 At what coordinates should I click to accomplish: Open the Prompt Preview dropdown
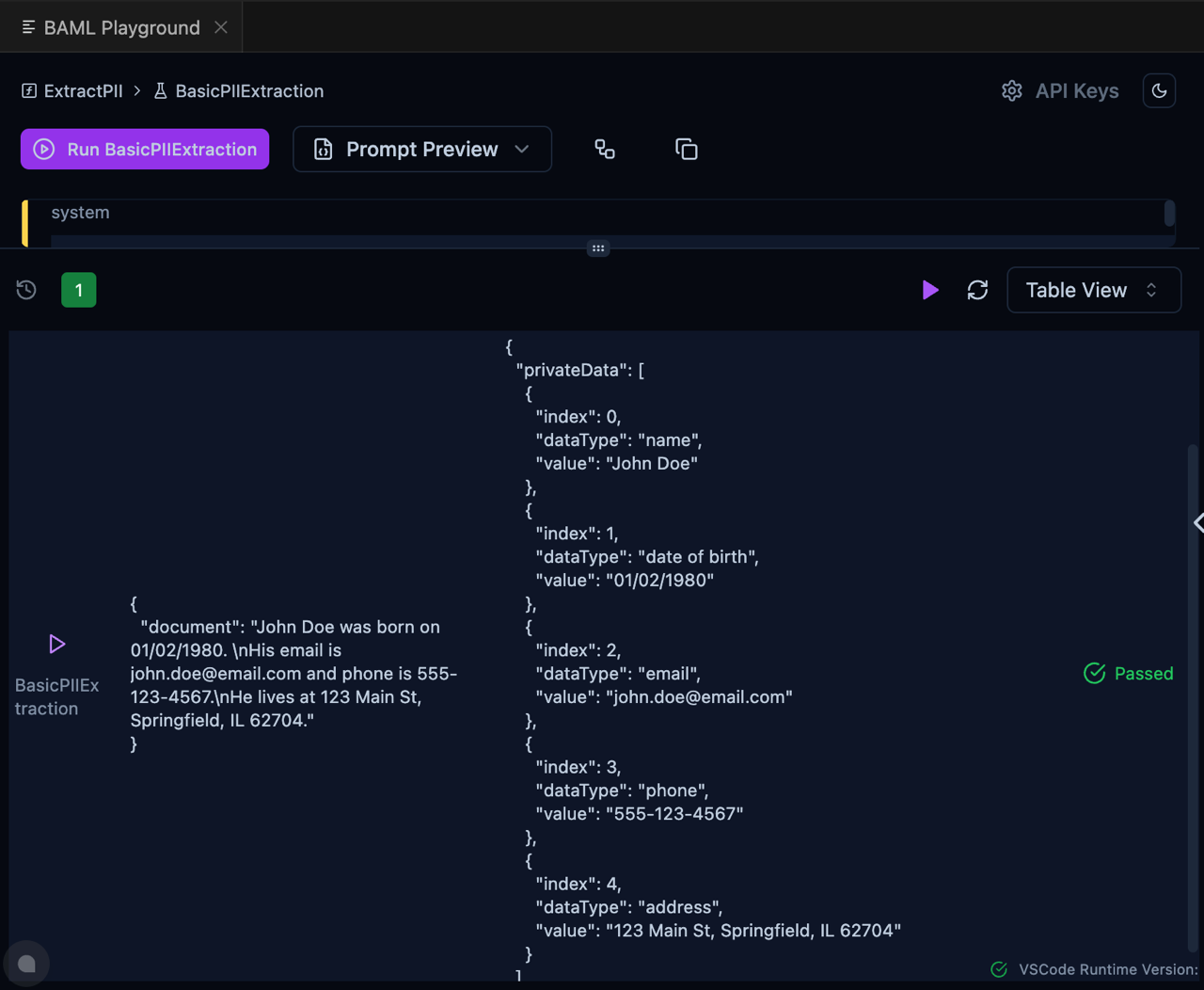(421, 149)
